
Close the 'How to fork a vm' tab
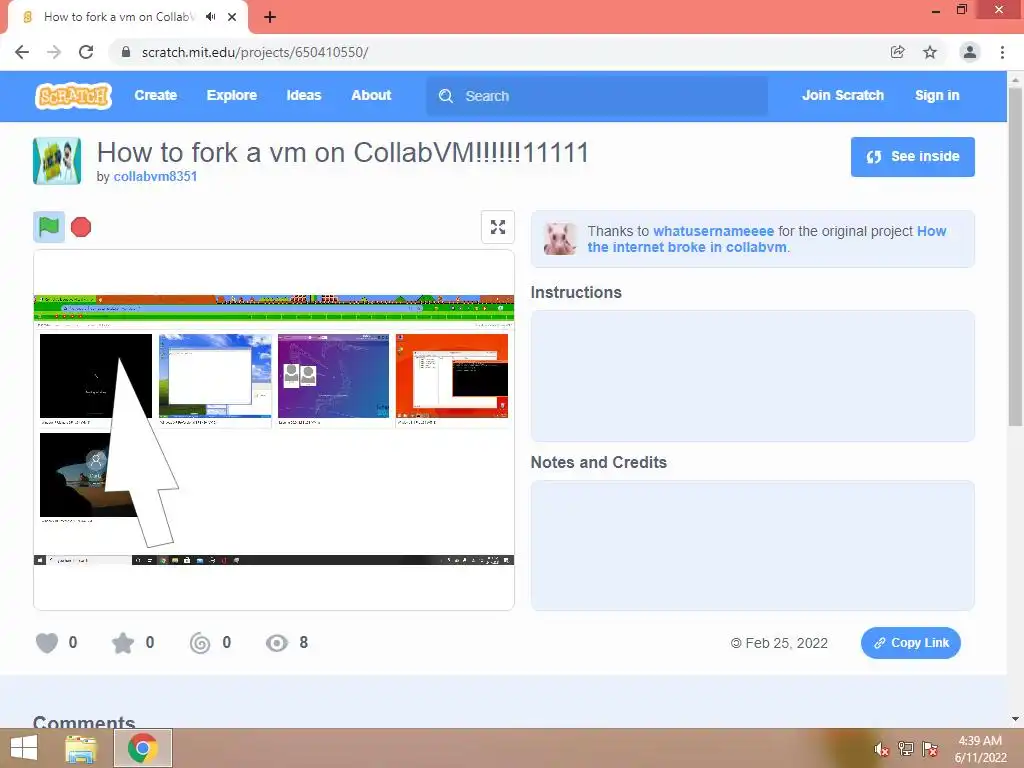tap(232, 17)
